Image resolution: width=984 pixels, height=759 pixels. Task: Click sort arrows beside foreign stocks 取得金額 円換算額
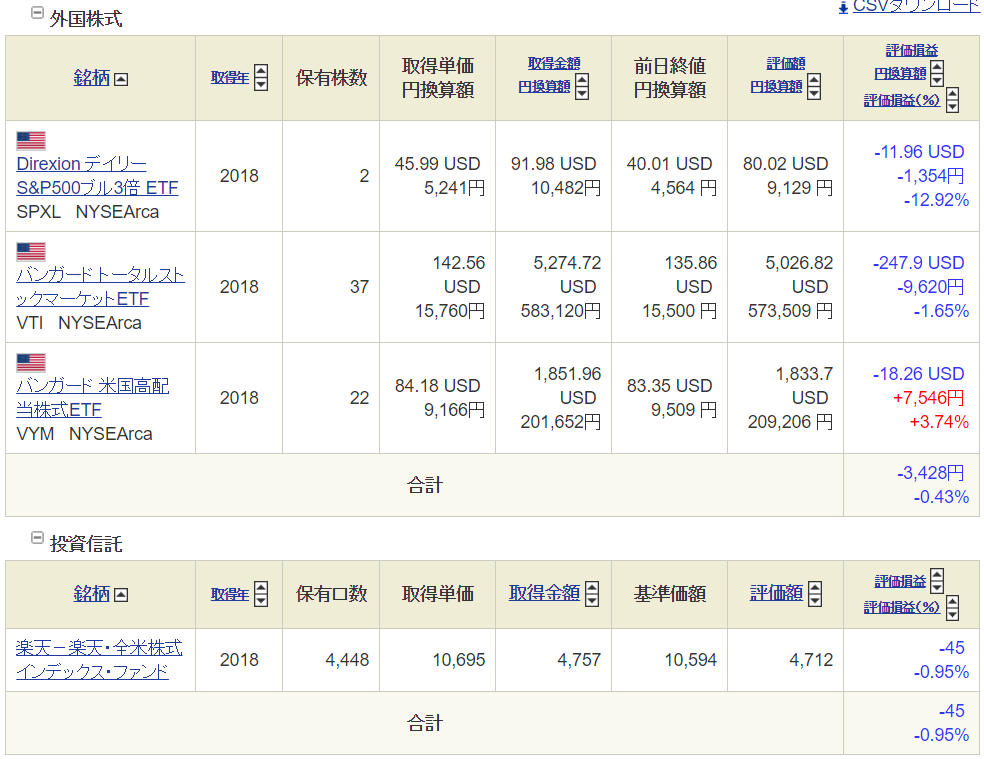pos(582,87)
